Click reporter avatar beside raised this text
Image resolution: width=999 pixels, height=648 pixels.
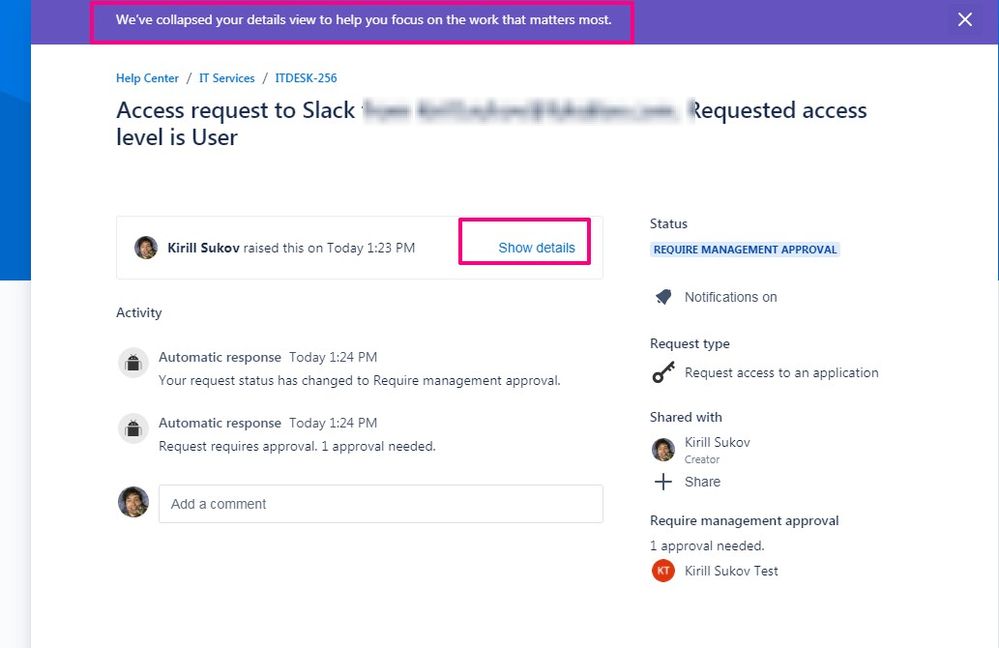tap(146, 247)
